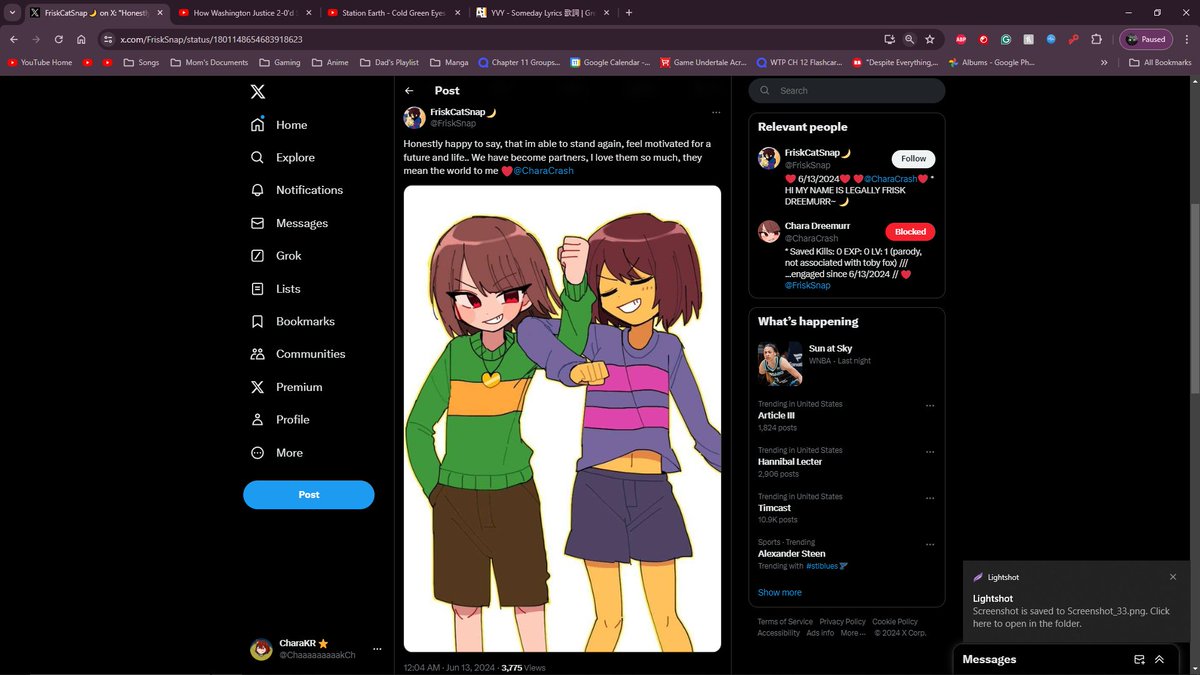Open the More menu in the sidebar
1200x675 pixels.
point(277,453)
